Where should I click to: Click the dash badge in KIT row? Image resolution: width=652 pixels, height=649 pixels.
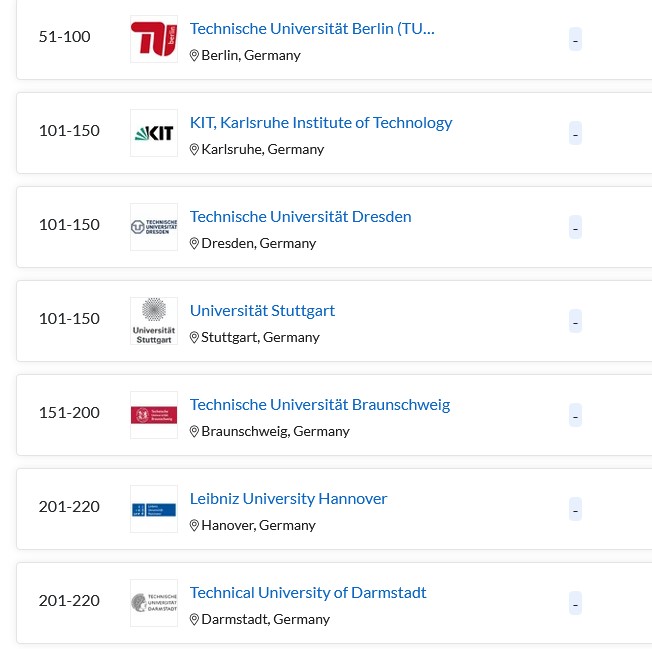click(575, 133)
